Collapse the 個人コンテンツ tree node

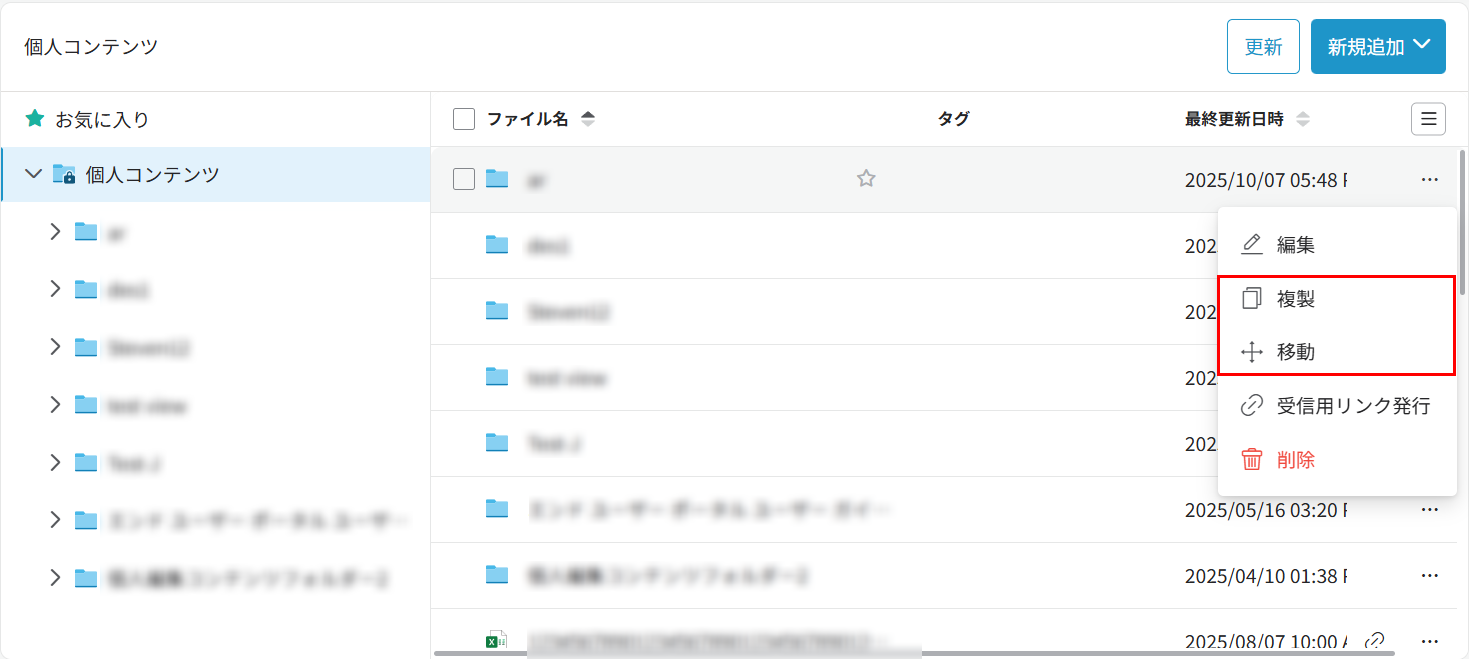click(33, 174)
